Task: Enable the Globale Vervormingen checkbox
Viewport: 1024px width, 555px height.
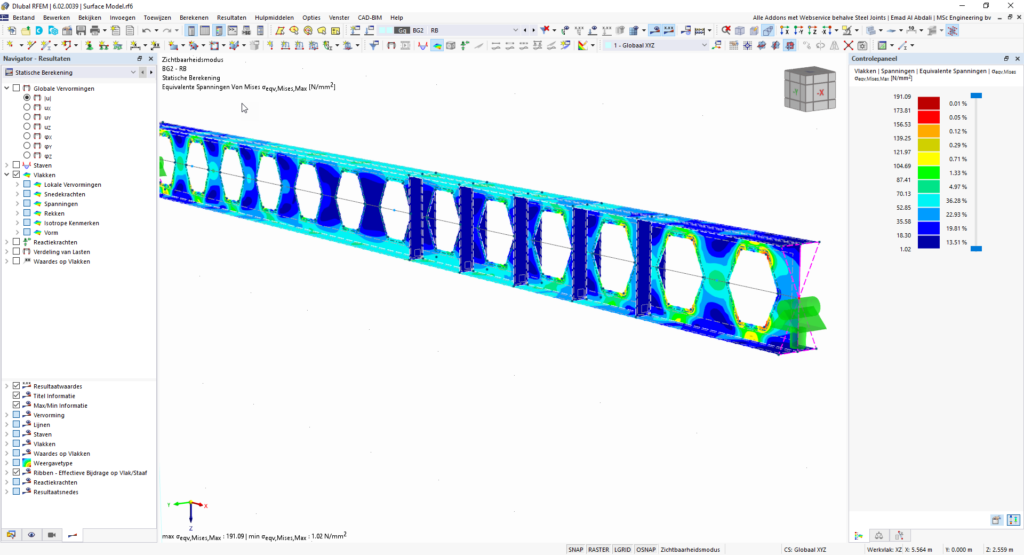Action: 16,88
